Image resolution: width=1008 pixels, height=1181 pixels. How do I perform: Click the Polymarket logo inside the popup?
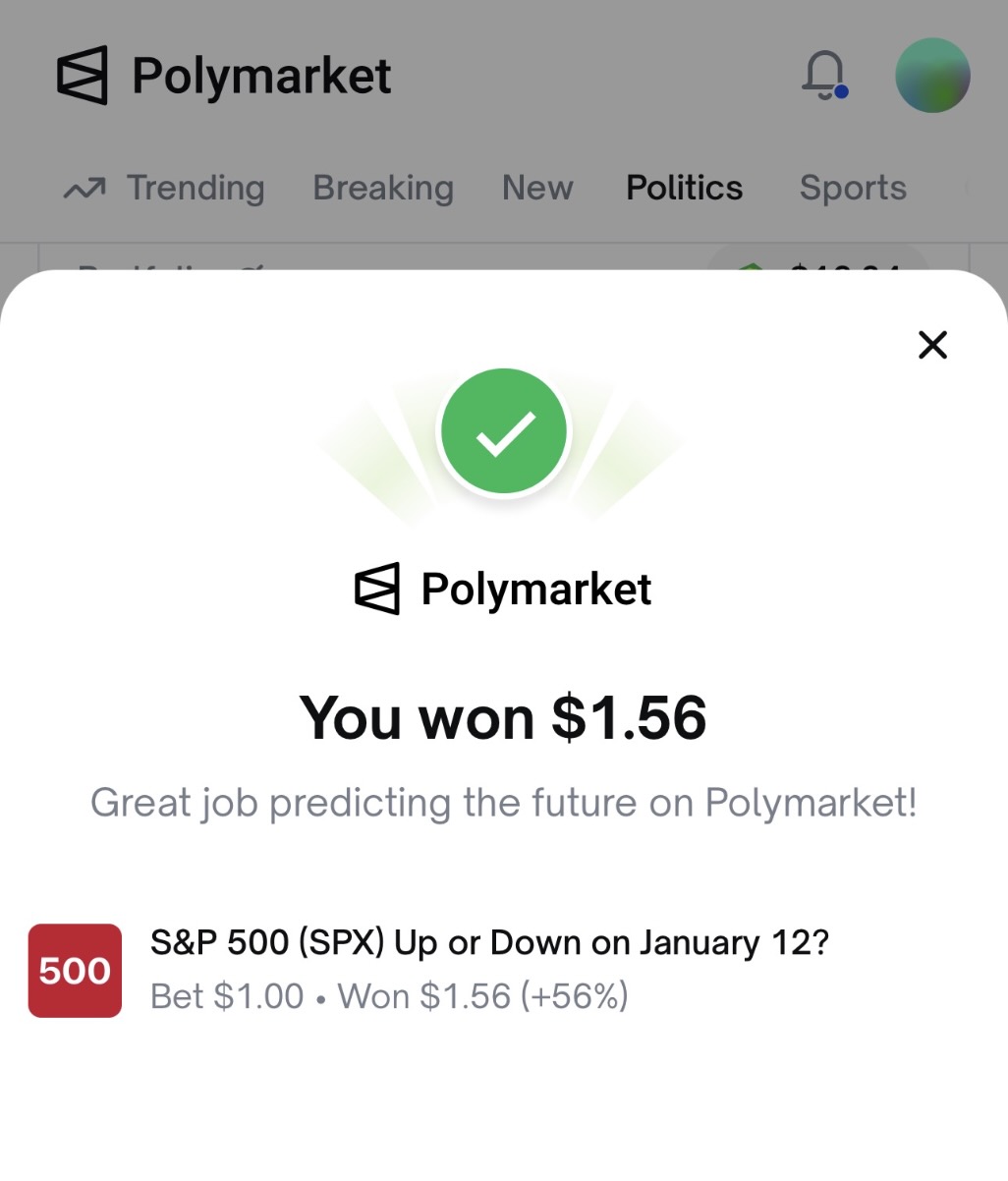click(x=377, y=589)
